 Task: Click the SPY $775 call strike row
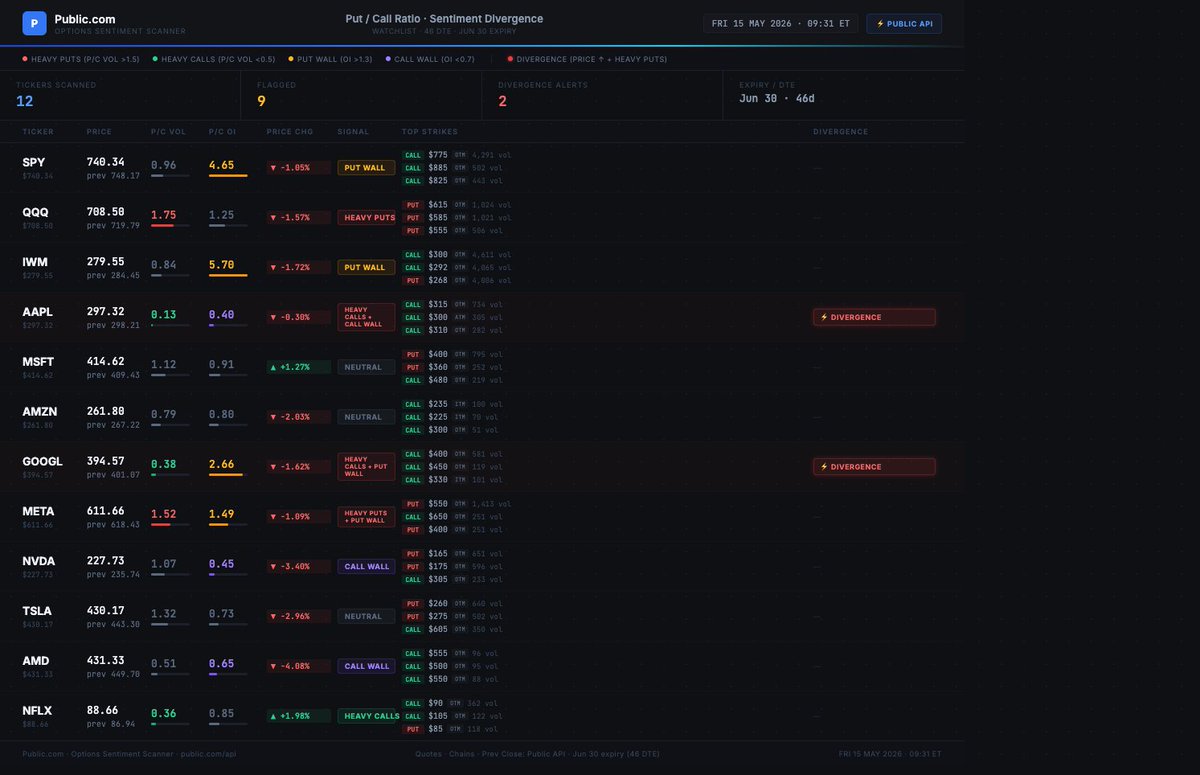(x=456, y=155)
